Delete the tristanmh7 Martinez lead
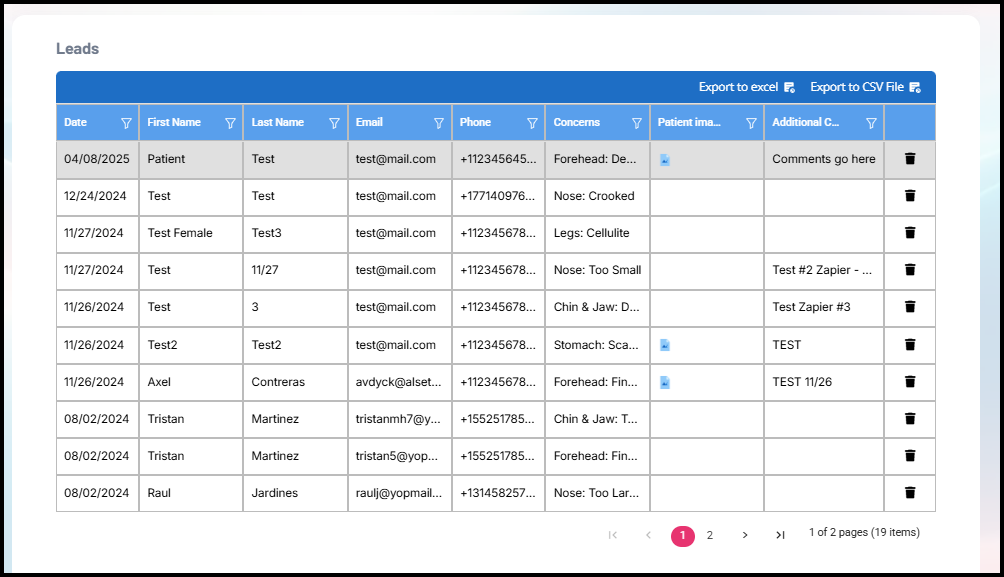The image size is (1004, 577). (910, 419)
